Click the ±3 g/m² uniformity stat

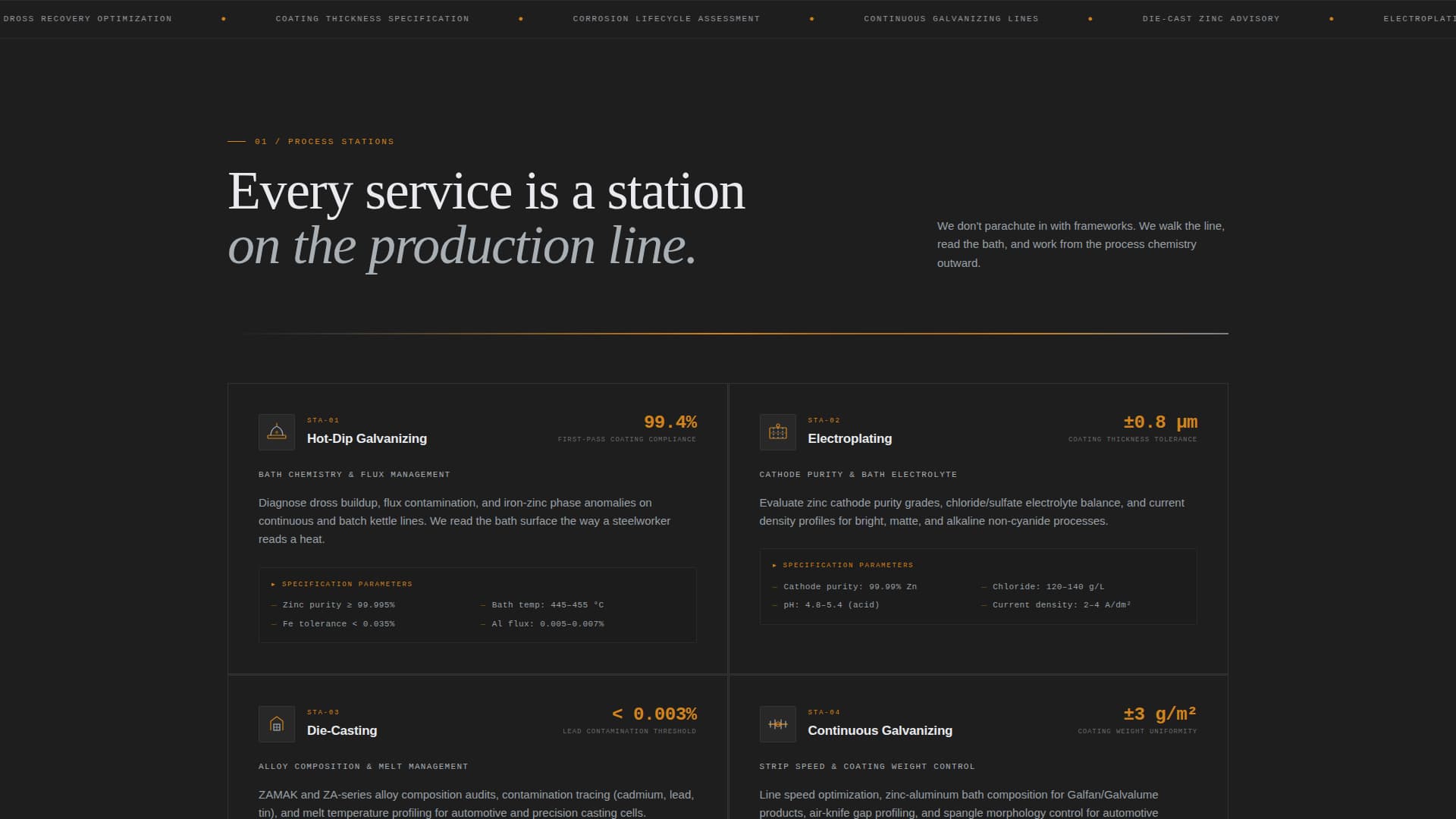click(x=1159, y=714)
